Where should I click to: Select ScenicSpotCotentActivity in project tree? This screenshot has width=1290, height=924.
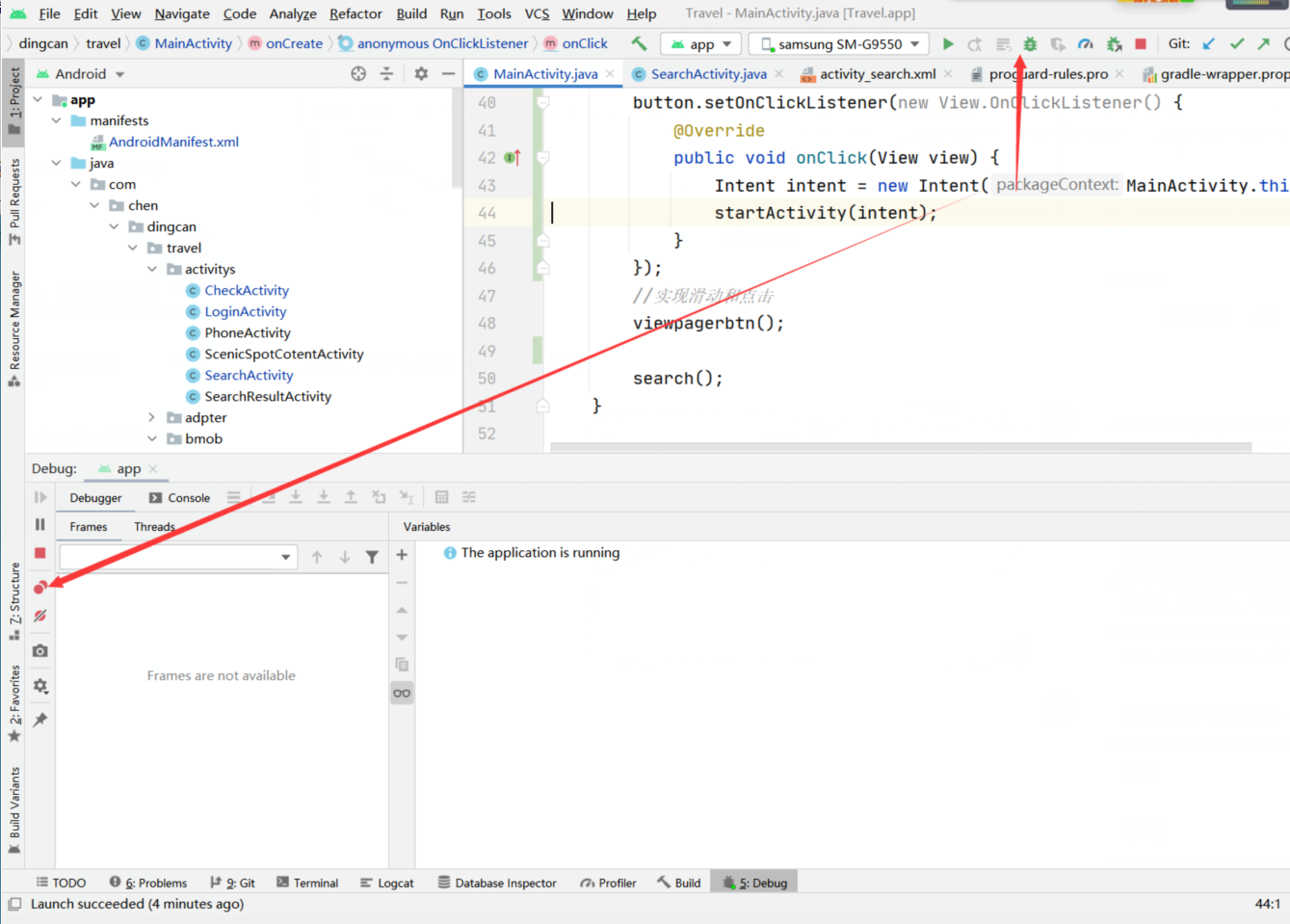283,354
